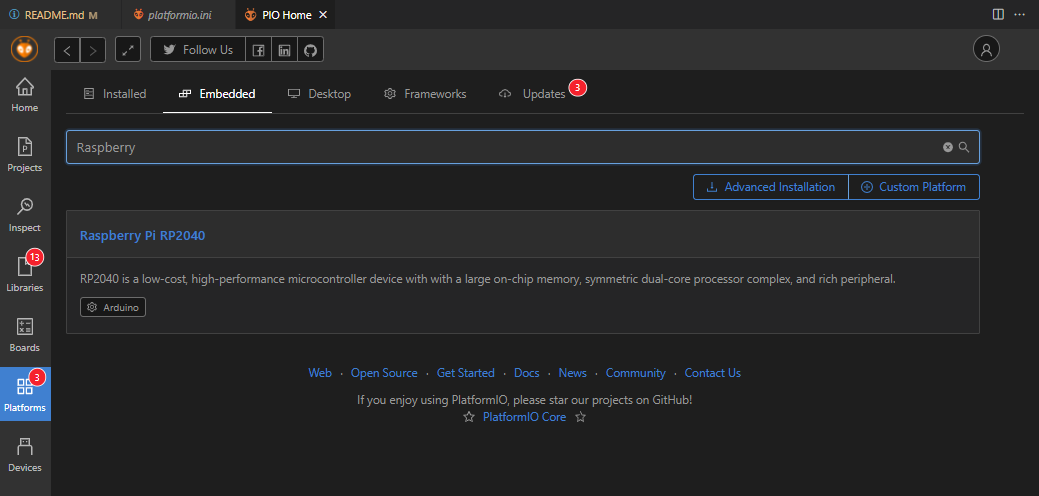The height and width of the screenshot is (496, 1039).
Task: Click the search magnifier icon
Action: pos(964,147)
